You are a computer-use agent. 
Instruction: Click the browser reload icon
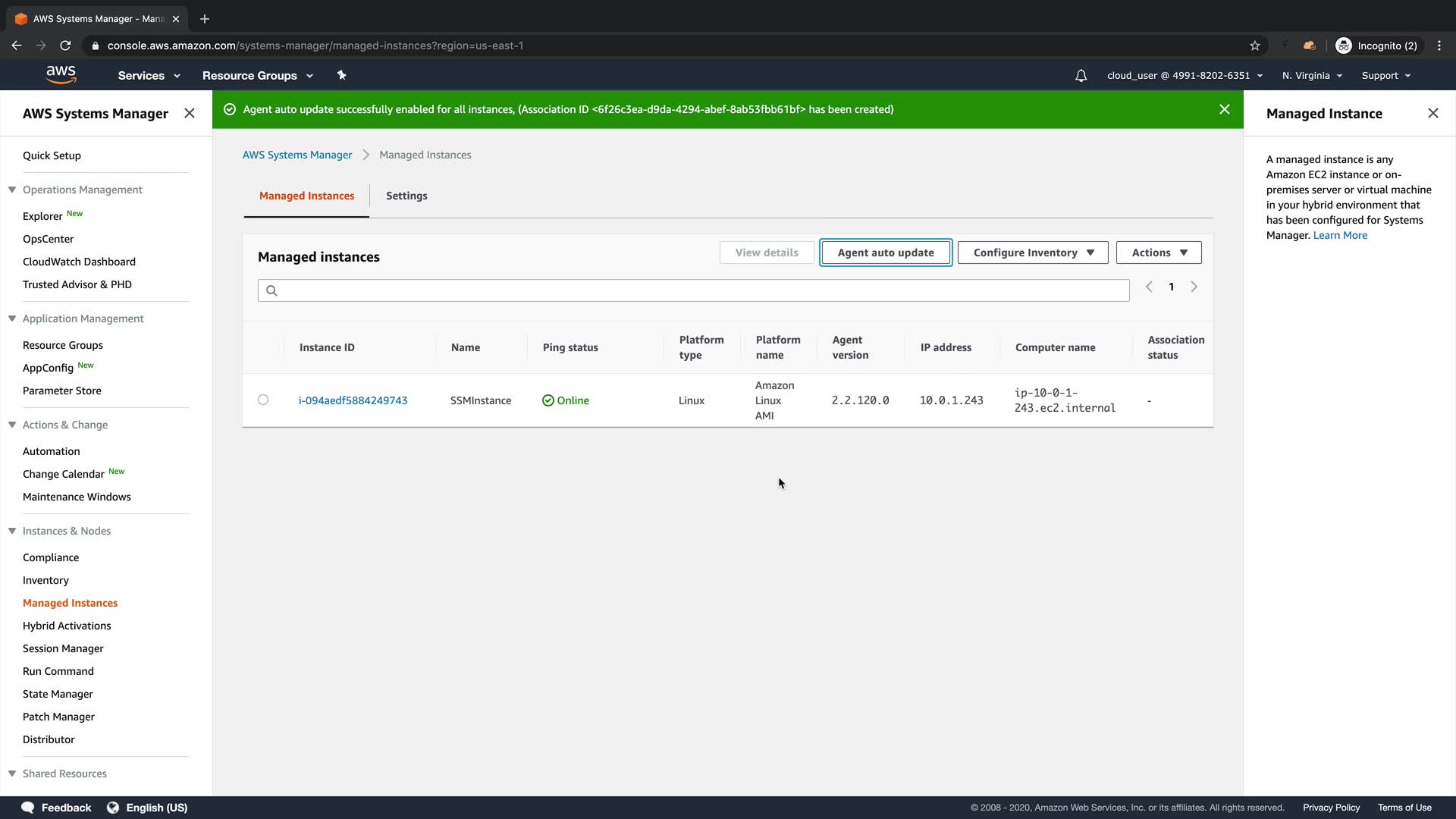[x=65, y=45]
